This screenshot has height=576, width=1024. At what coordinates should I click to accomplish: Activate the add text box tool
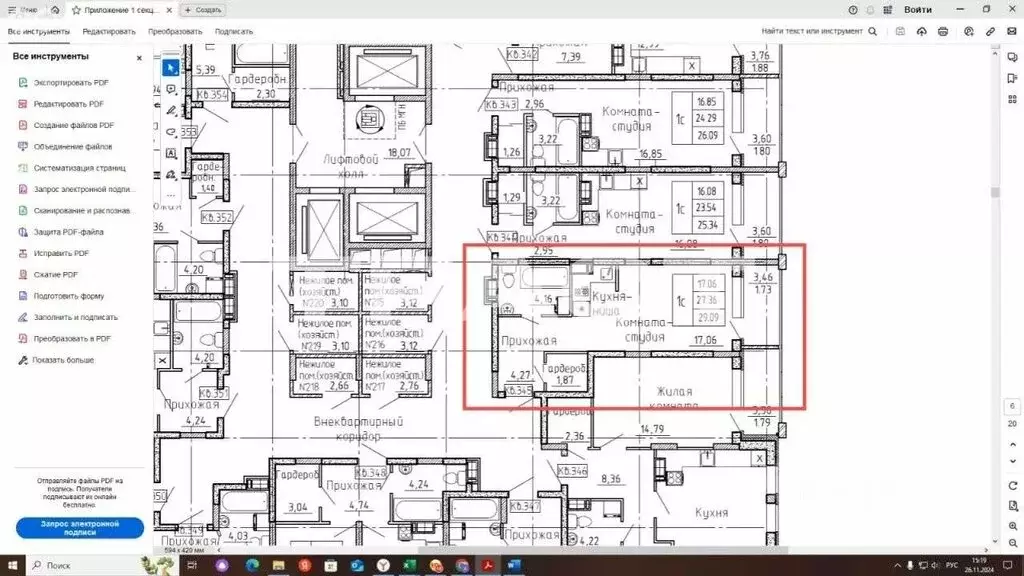click(171, 153)
